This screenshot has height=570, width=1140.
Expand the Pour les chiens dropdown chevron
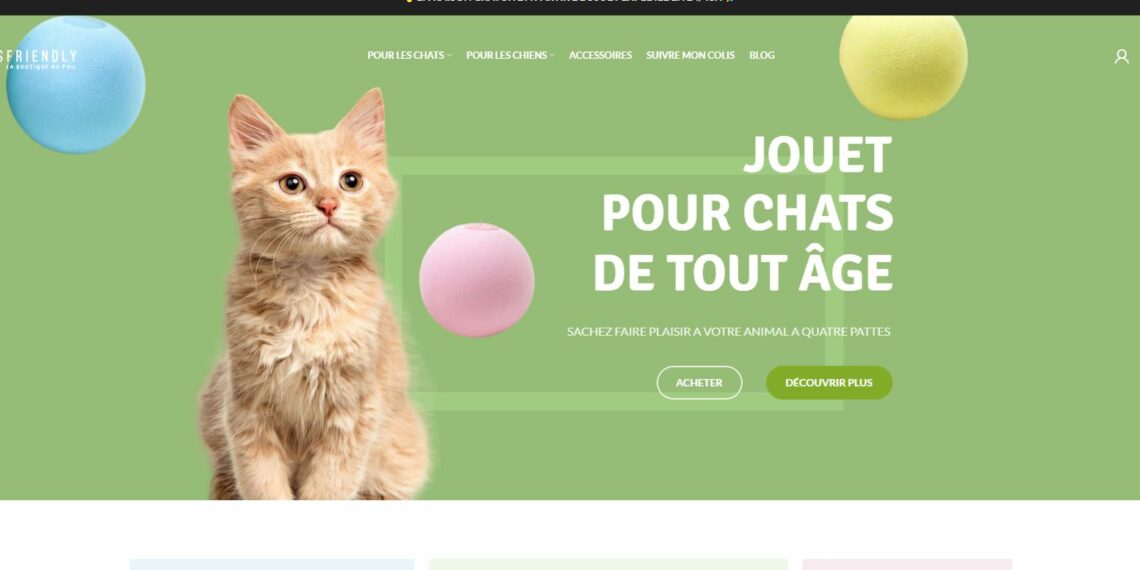552,55
